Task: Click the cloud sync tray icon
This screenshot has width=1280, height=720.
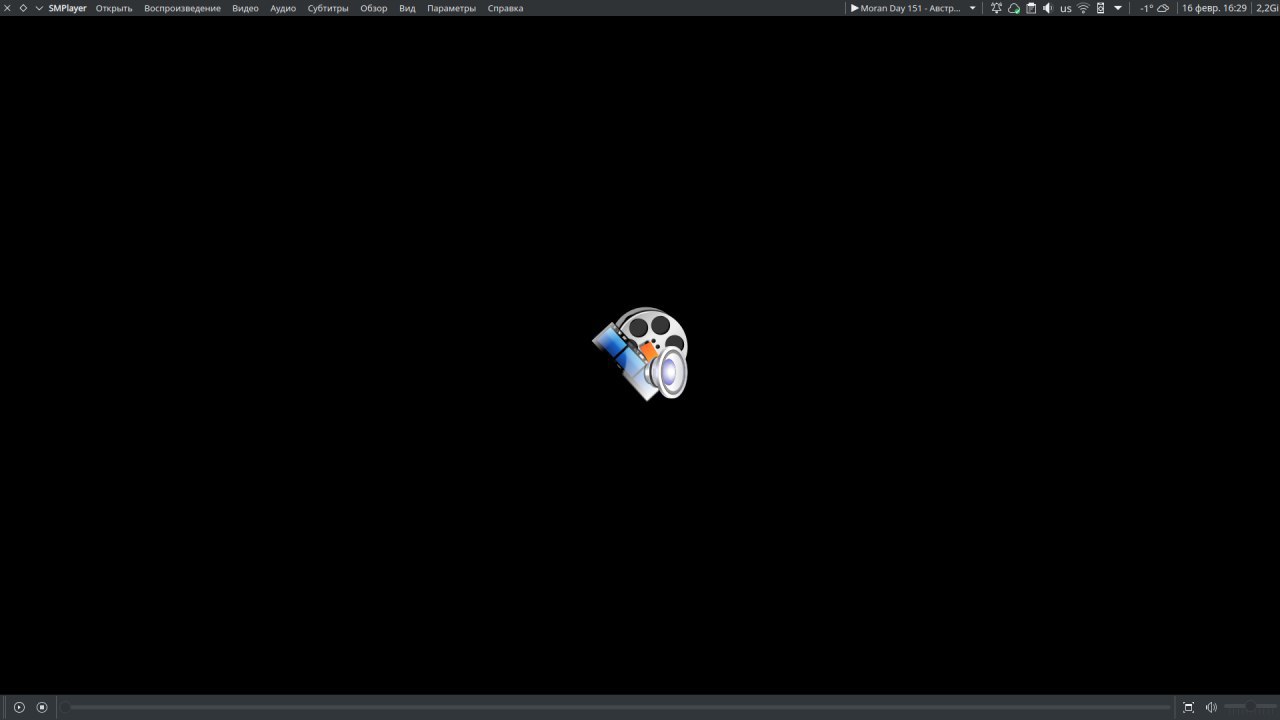Action: pyautogui.click(x=1014, y=8)
